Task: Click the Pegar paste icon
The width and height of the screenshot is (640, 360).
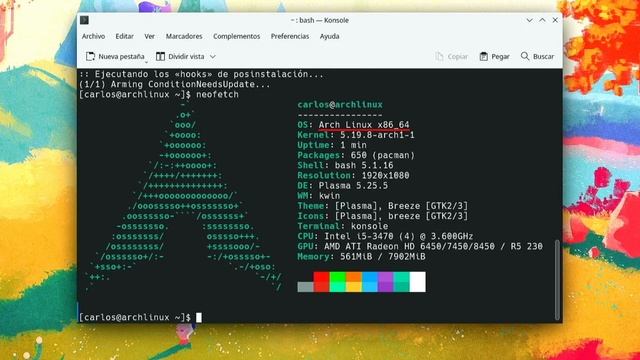Action: click(484, 56)
